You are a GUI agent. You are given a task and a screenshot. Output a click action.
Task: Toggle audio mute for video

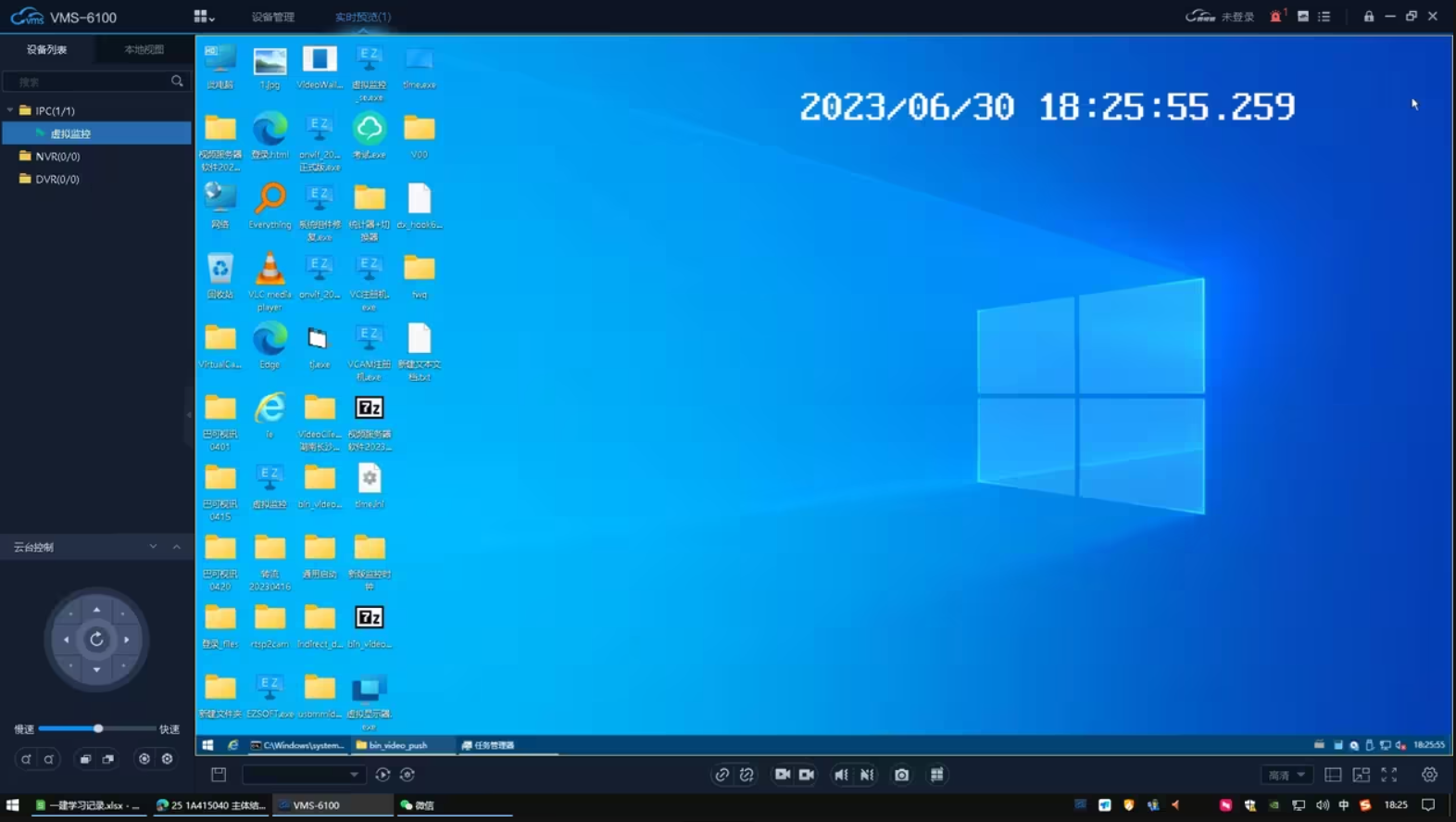click(841, 775)
